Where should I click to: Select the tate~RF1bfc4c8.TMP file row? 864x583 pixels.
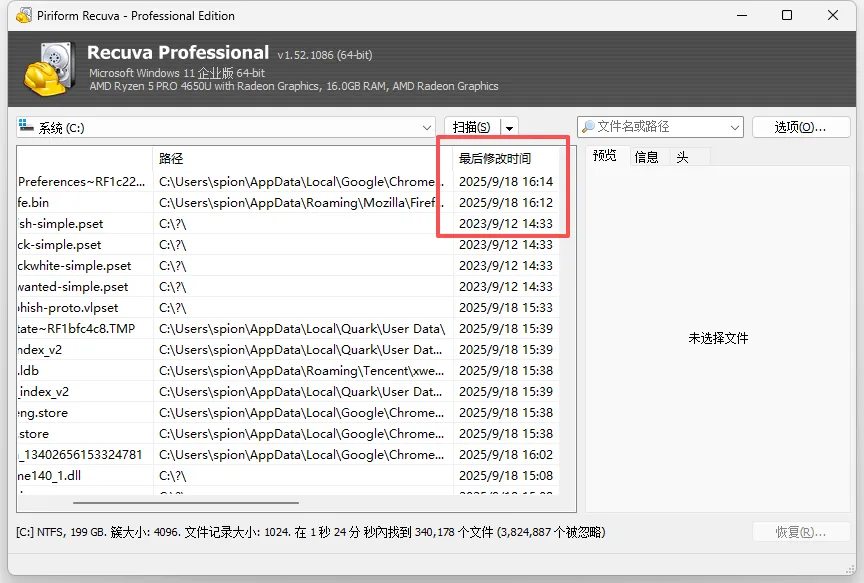[288, 329]
